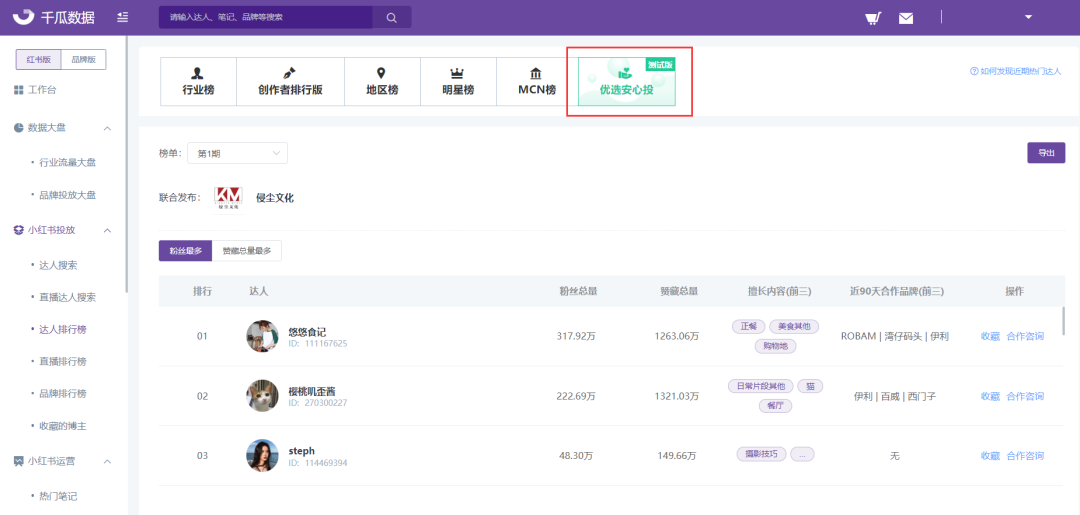This screenshot has width=1080, height=515.
Task: Open 行业流量大盘
Action: click(67, 162)
